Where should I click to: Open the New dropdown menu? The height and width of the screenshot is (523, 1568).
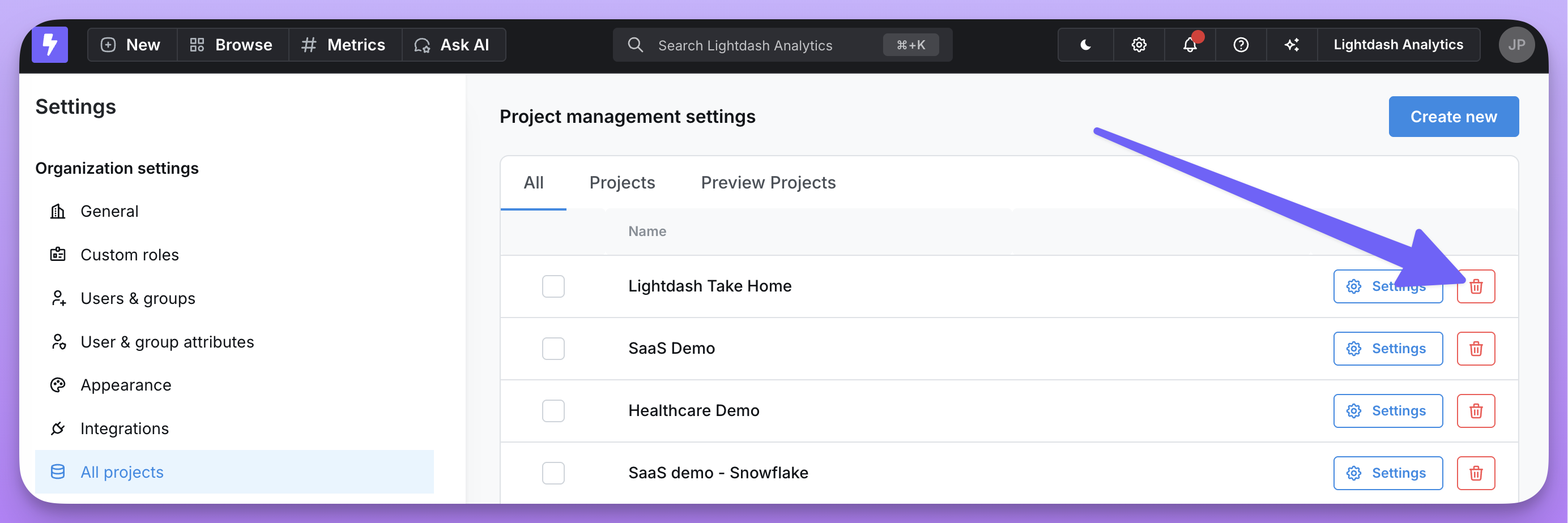coord(131,45)
